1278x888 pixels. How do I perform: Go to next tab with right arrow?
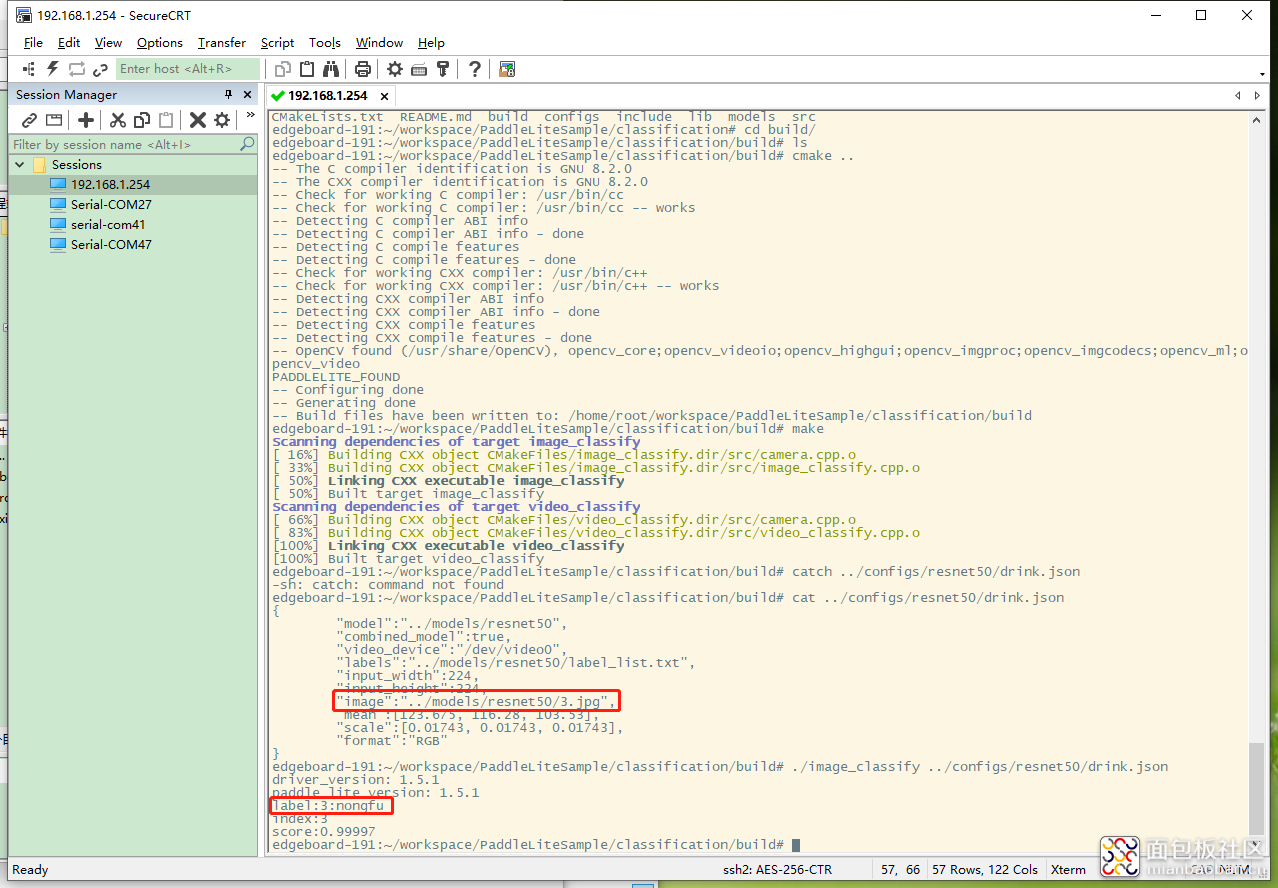[x=1258, y=96]
